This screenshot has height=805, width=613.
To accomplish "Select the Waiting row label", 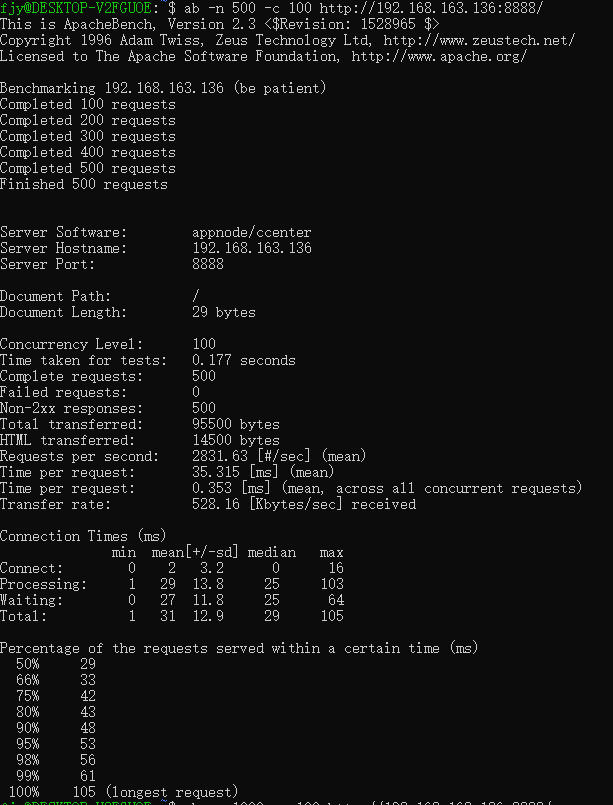I will tap(32, 600).
